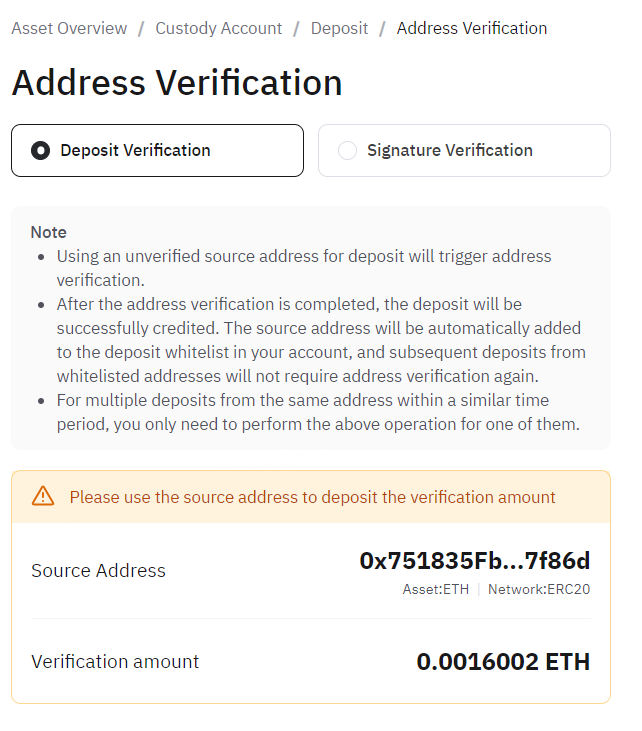Screen dimensions: 642x731
Task: Click the Source Address field label
Action: click(x=98, y=571)
